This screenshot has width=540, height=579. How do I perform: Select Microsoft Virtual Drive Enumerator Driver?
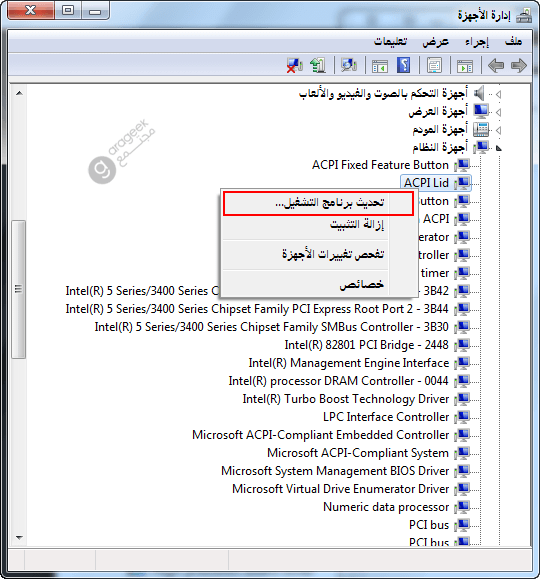coord(341,489)
